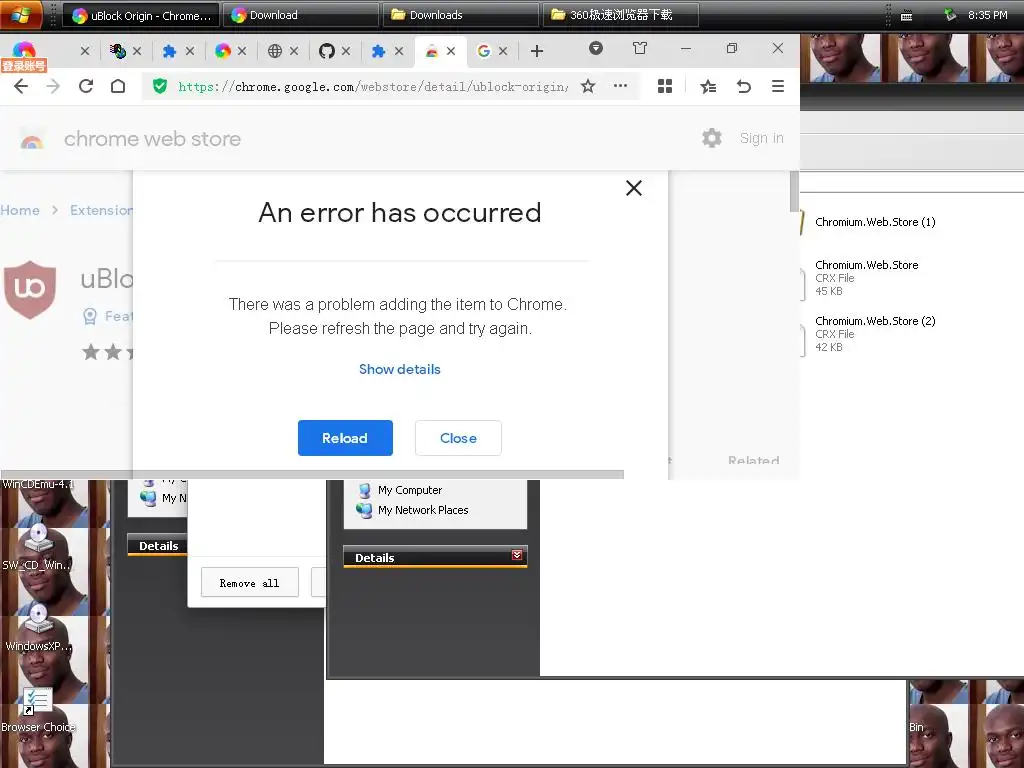
Task: Select the Browser Choice desktop shortcut
Action: pyautogui.click(x=38, y=711)
